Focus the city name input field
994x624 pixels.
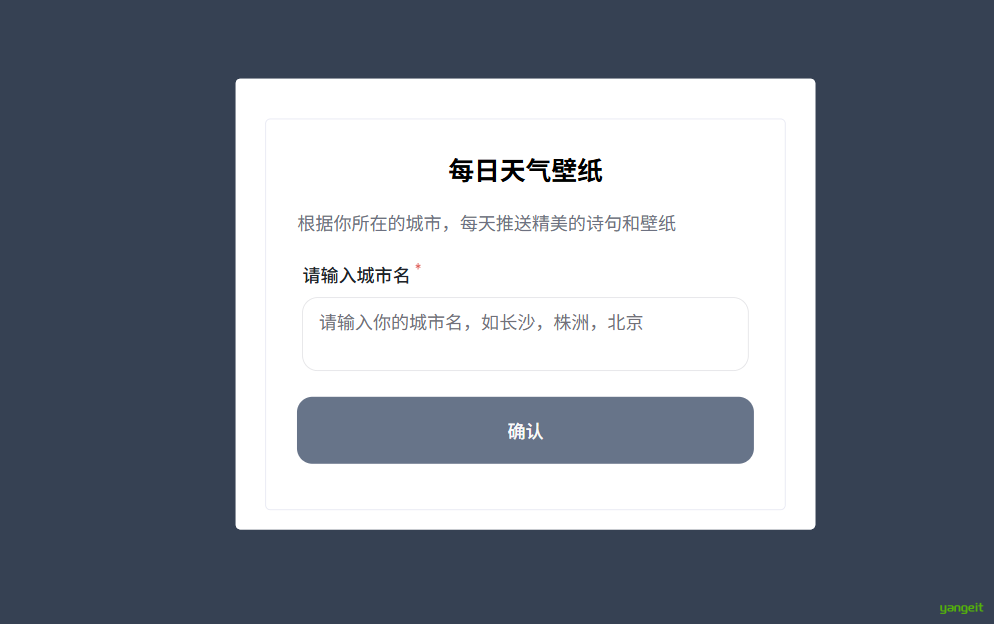[525, 334]
